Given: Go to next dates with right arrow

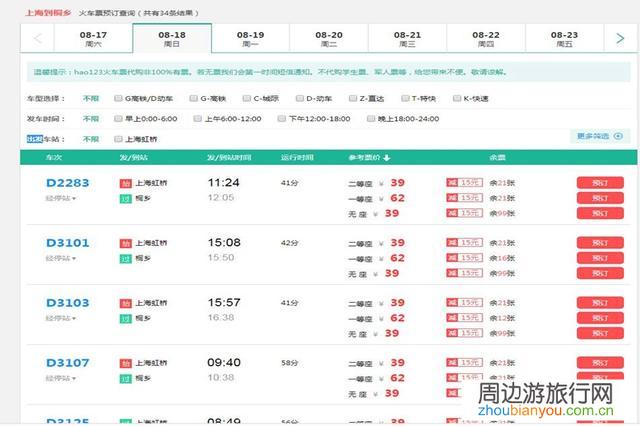Looking at the screenshot, I should 620,39.
